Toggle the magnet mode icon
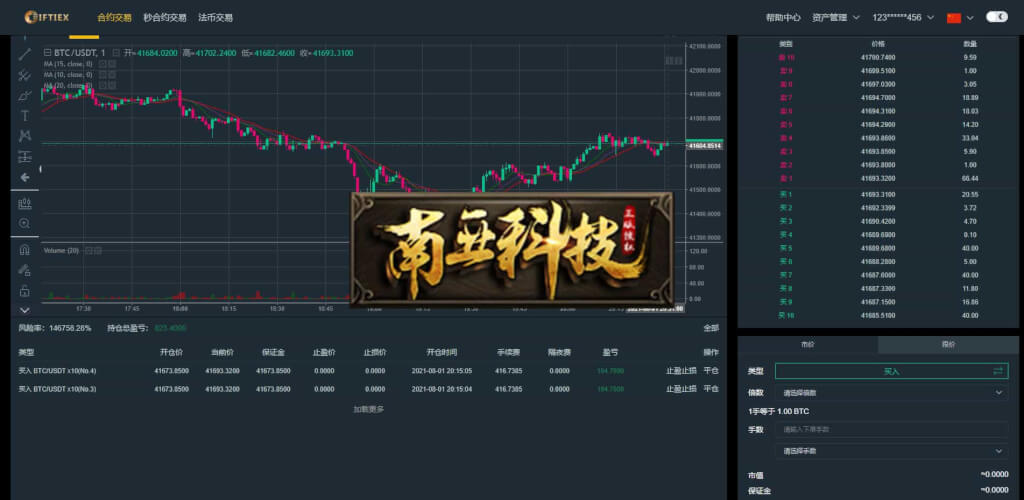Screen dimensions: 1024x500 (x=25, y=249)
